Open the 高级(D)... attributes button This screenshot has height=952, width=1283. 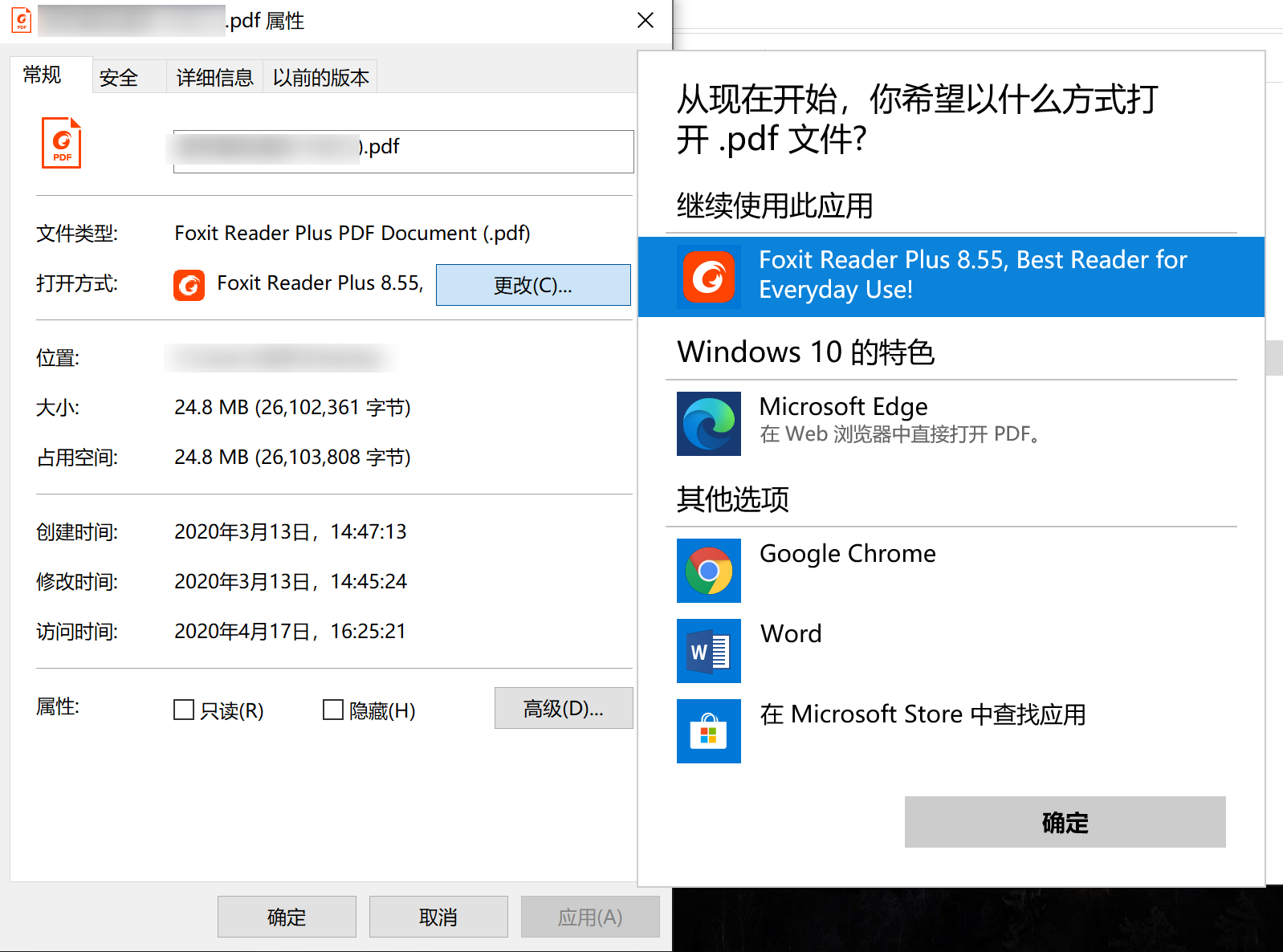tap(563, 708)
